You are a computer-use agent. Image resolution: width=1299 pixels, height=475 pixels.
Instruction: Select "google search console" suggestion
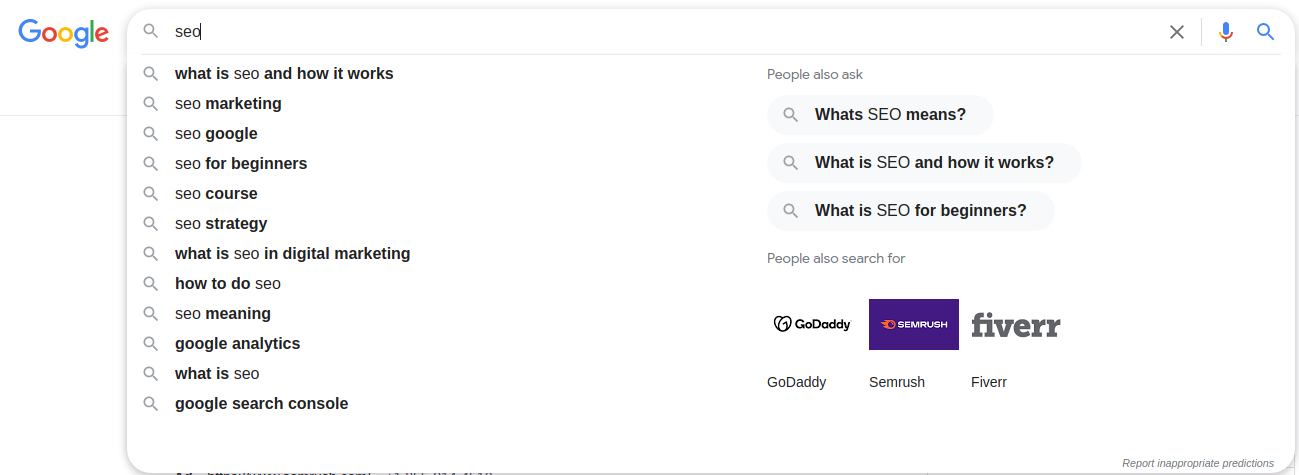[261, 403]
